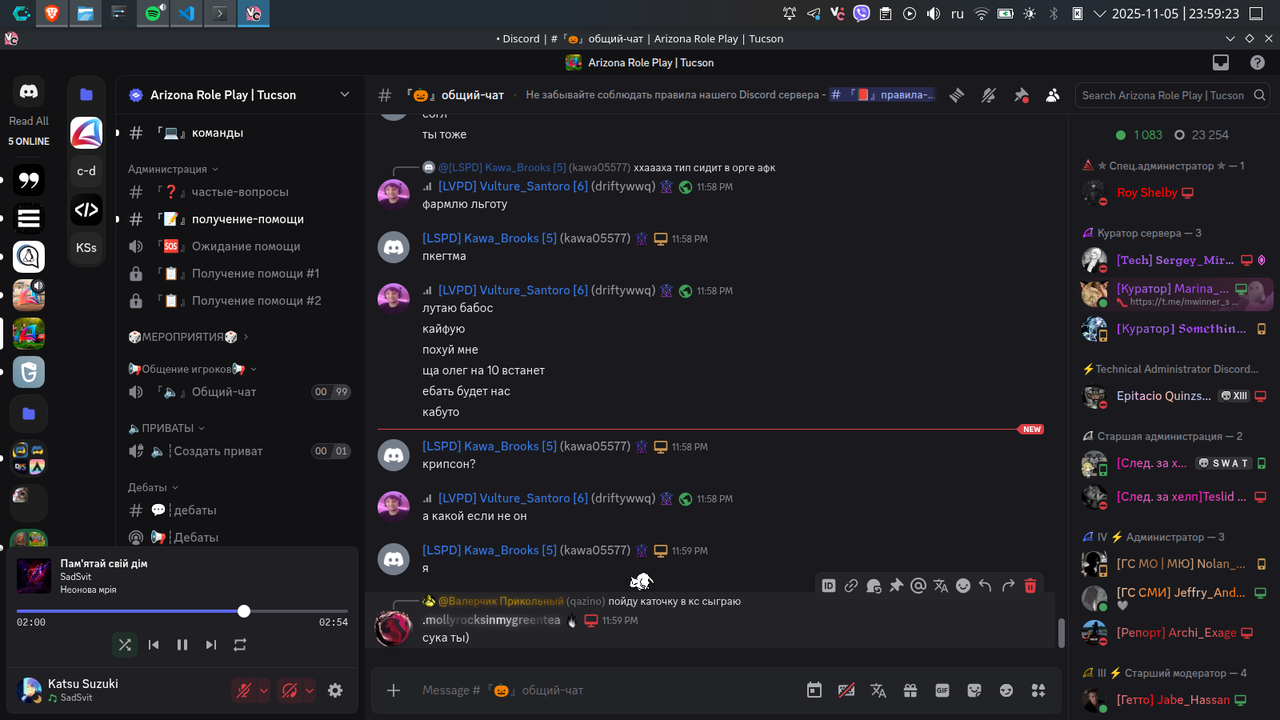1280x720 pixels.
Task: Toggle member list visibility
Action: [x=1053, y=95]
